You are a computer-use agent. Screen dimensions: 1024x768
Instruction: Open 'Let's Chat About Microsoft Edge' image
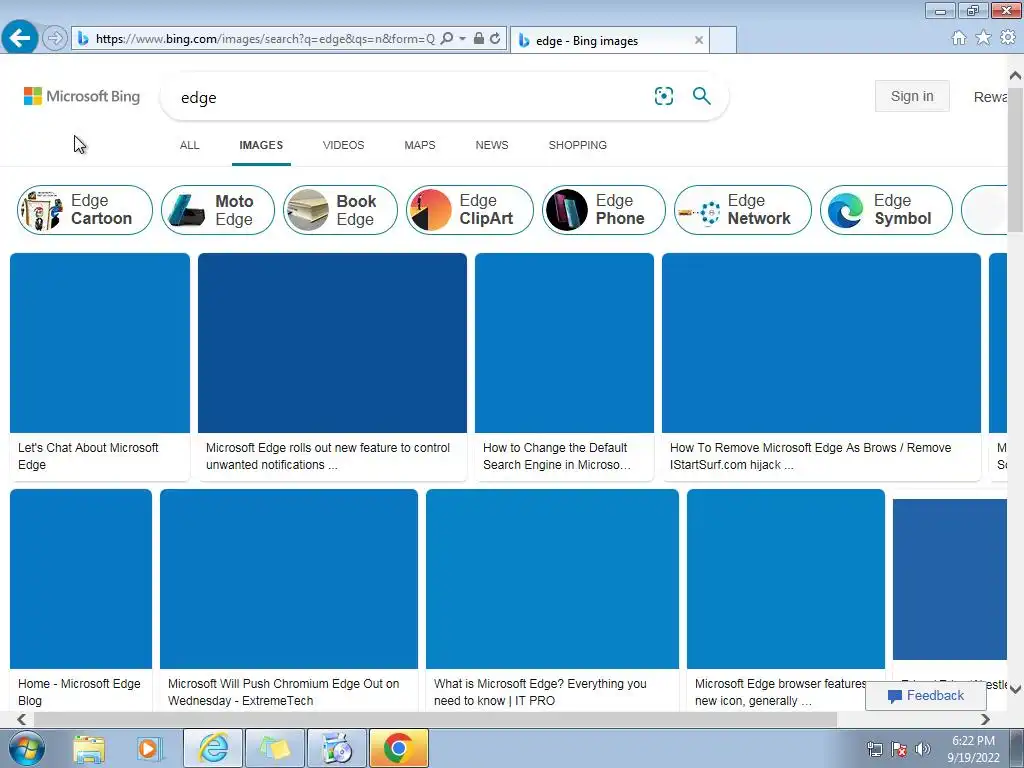coord(100,343)
